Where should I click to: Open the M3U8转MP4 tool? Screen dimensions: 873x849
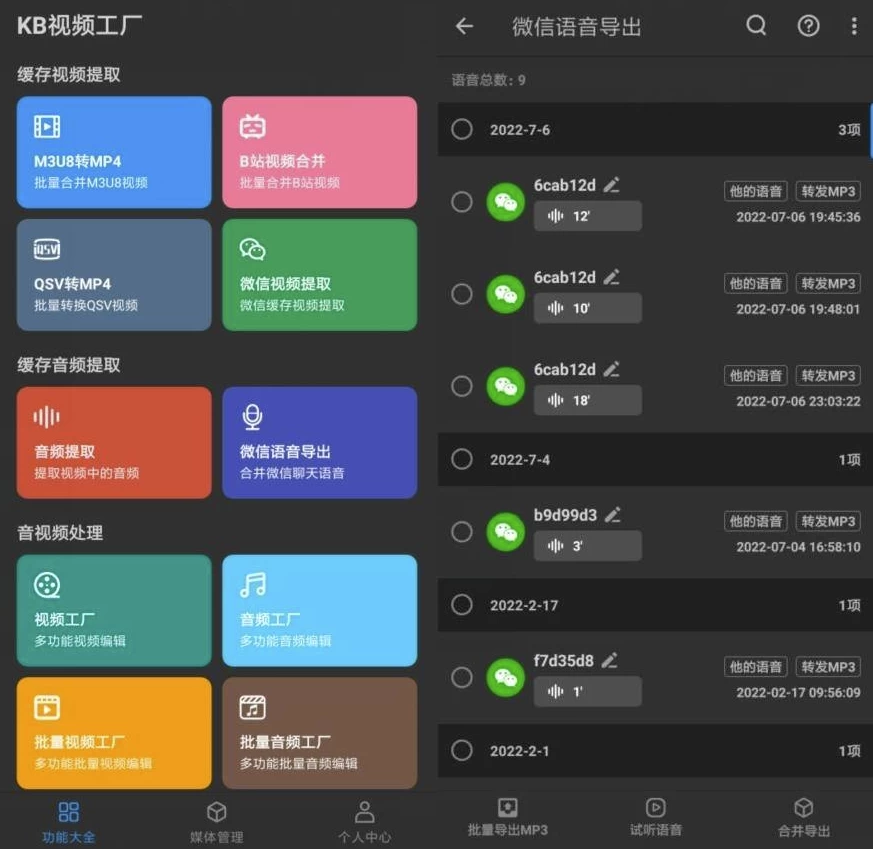point(113,150)
